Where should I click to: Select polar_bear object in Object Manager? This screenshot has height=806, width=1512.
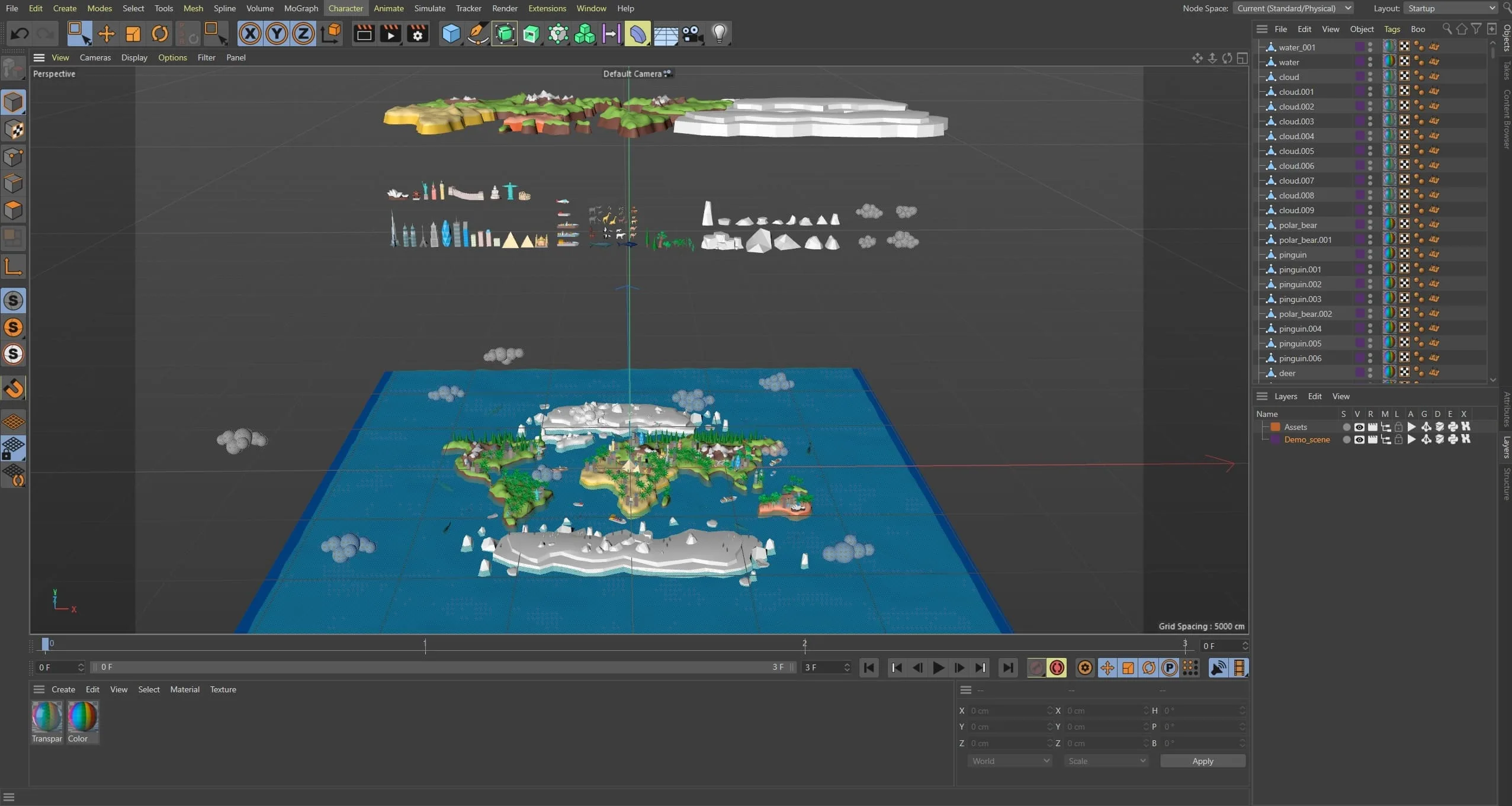click(1298, 225)
